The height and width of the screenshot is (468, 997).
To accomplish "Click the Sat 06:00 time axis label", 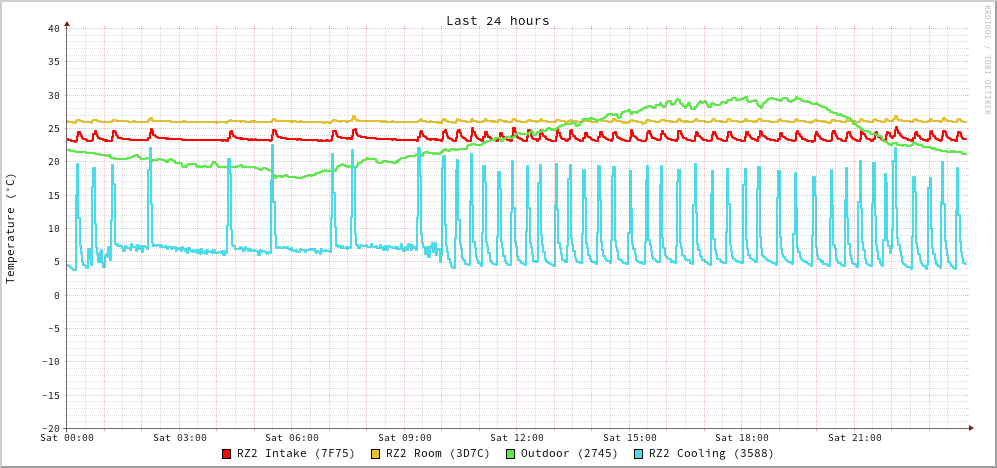I will pos(292,438).
